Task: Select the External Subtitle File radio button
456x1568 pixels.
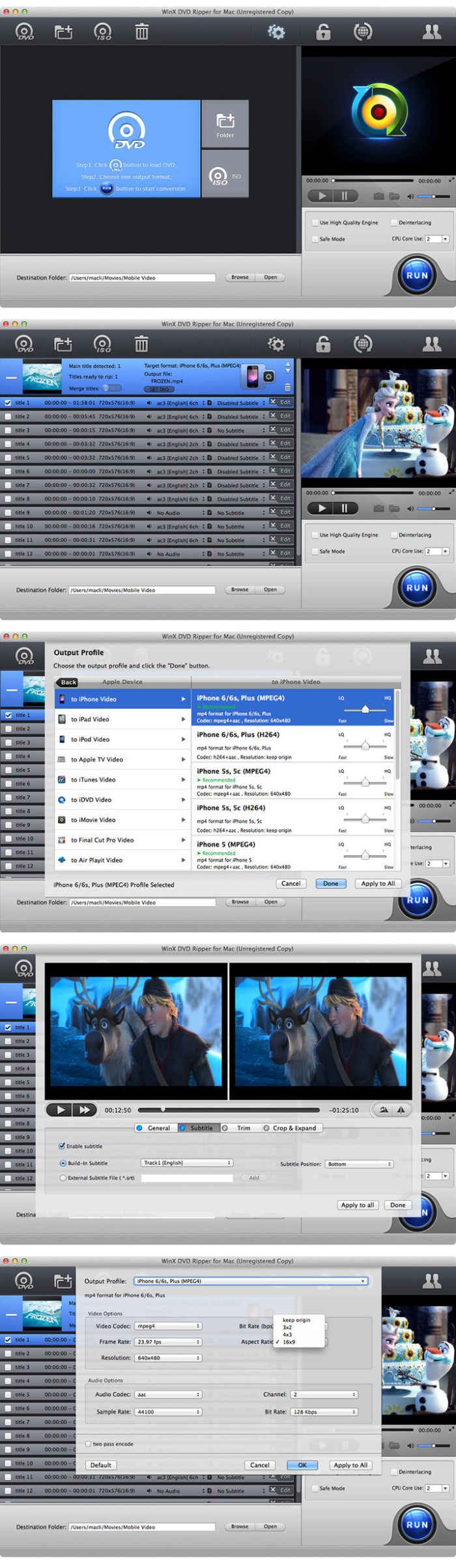Action: click(x=63, y=1177)
